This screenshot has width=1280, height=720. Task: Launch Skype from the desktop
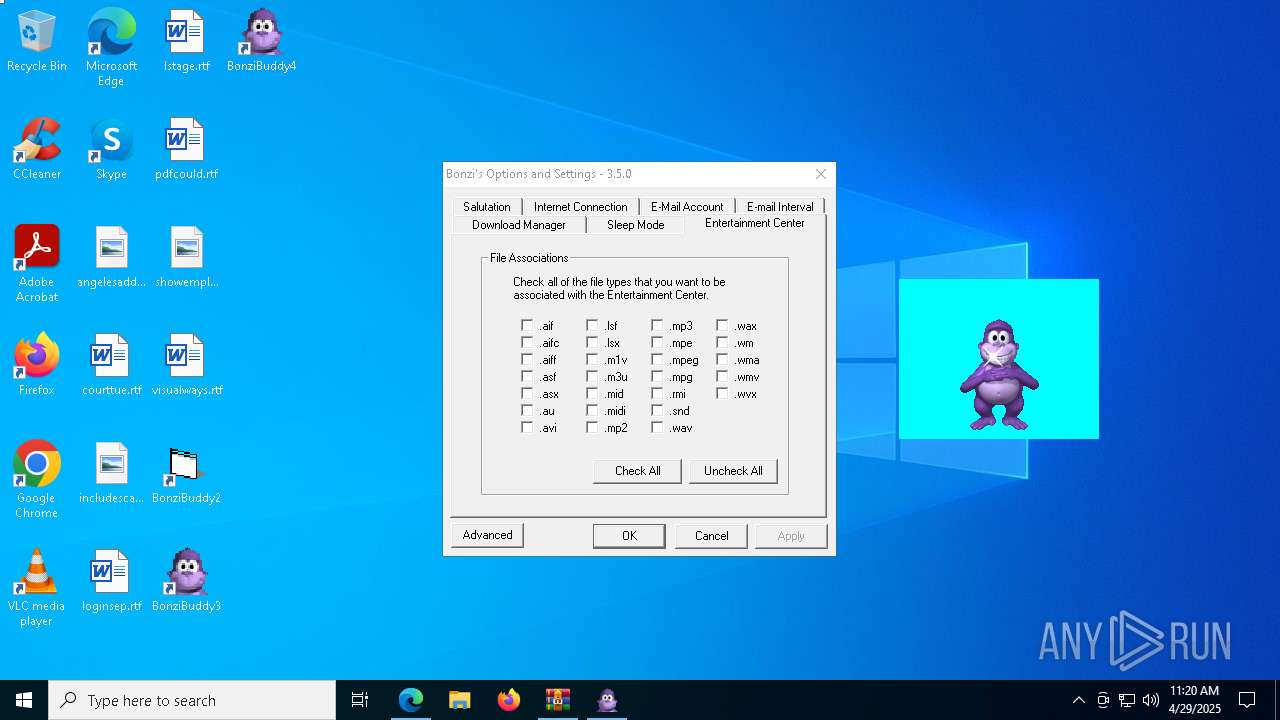pos(111,150)
